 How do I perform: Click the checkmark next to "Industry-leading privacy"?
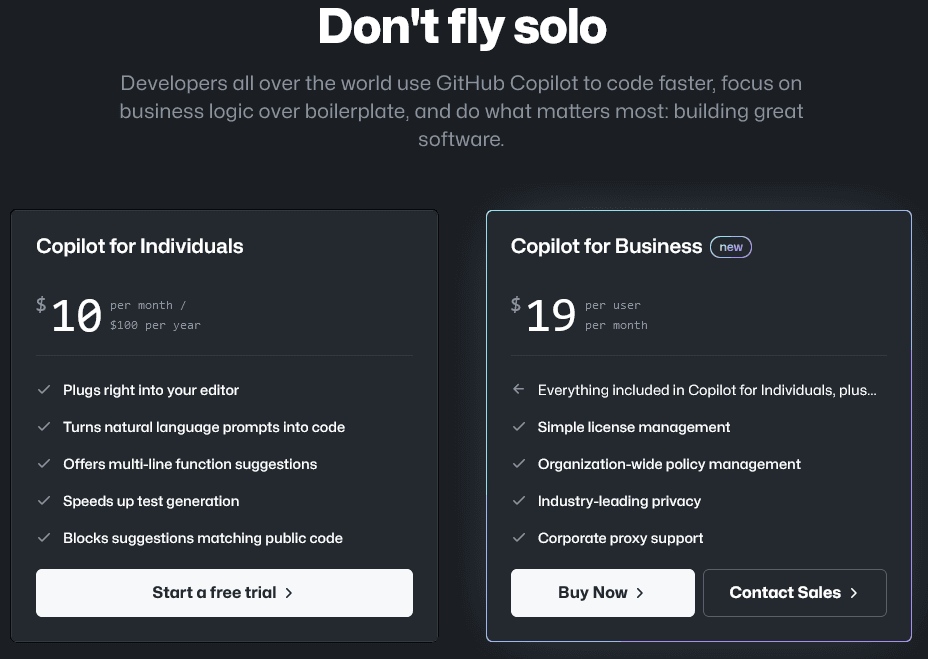point(519,501)
